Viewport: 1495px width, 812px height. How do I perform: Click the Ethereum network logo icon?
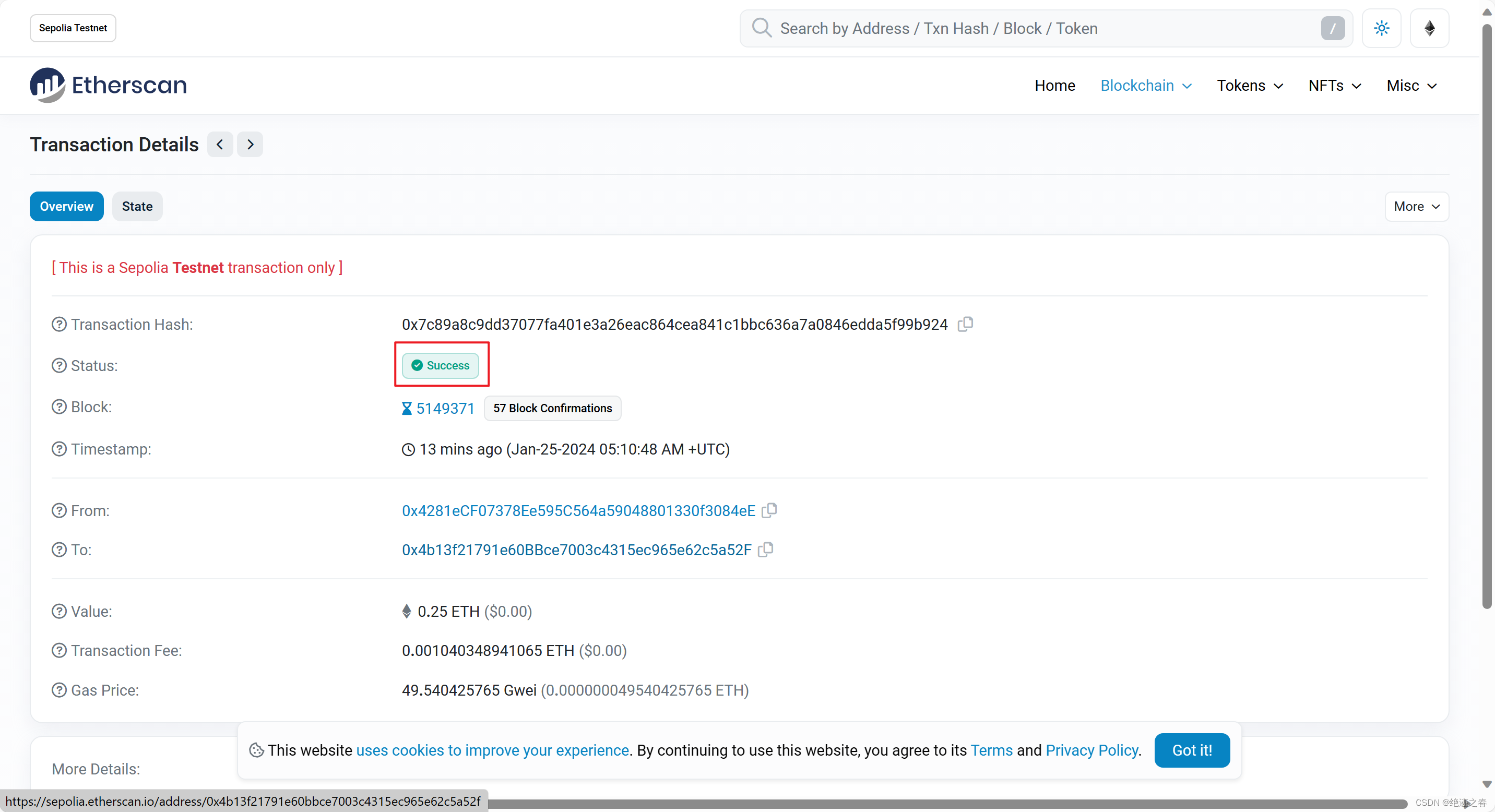click(x=1429, y=28)
